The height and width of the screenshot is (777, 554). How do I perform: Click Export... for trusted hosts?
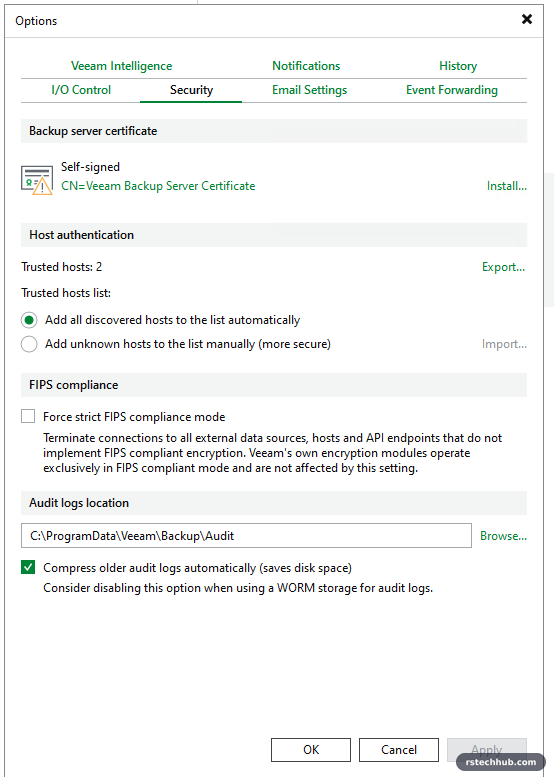pyautogui.click(x=503, y=267)
